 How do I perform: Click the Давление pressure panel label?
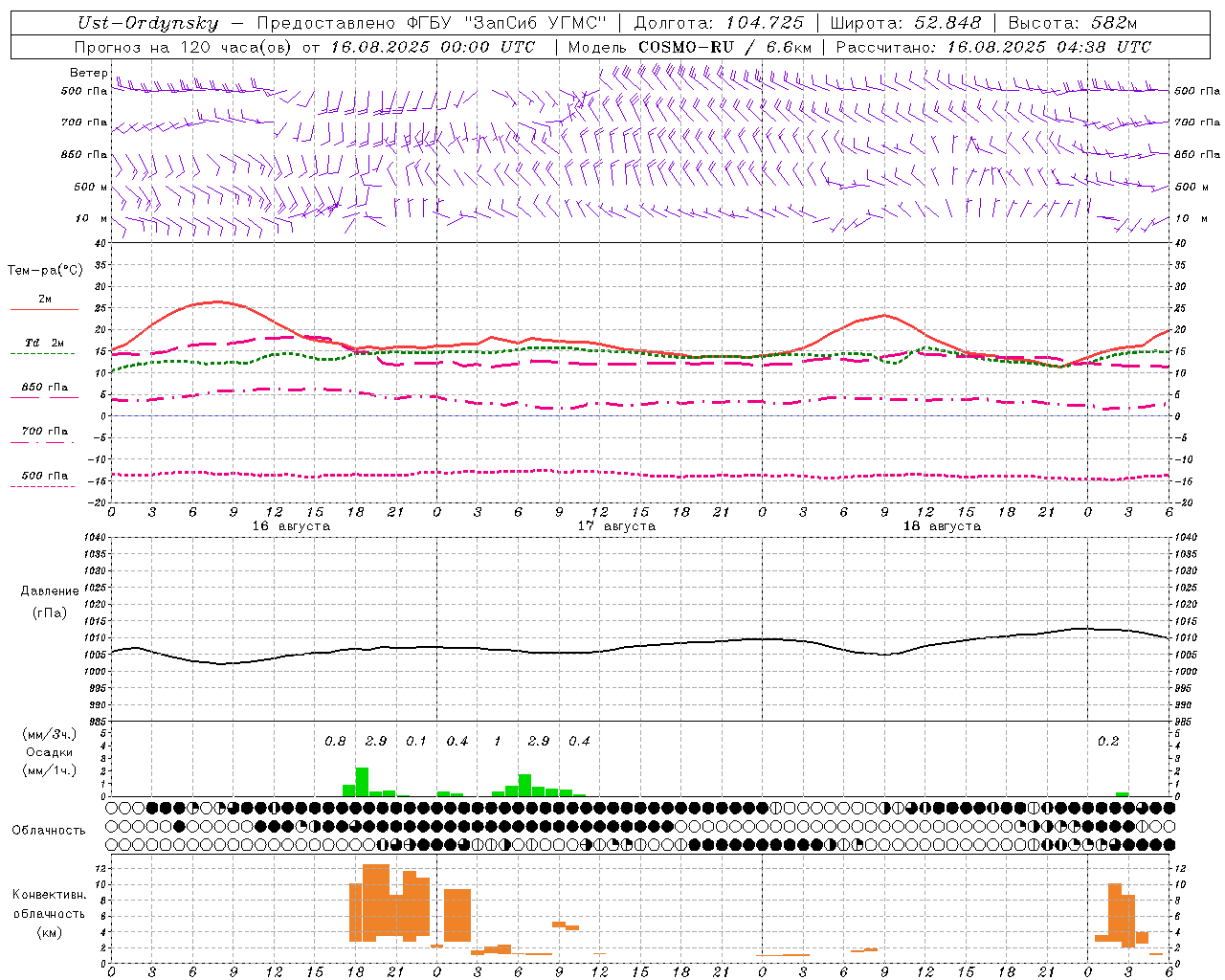(x=50, y=591)
